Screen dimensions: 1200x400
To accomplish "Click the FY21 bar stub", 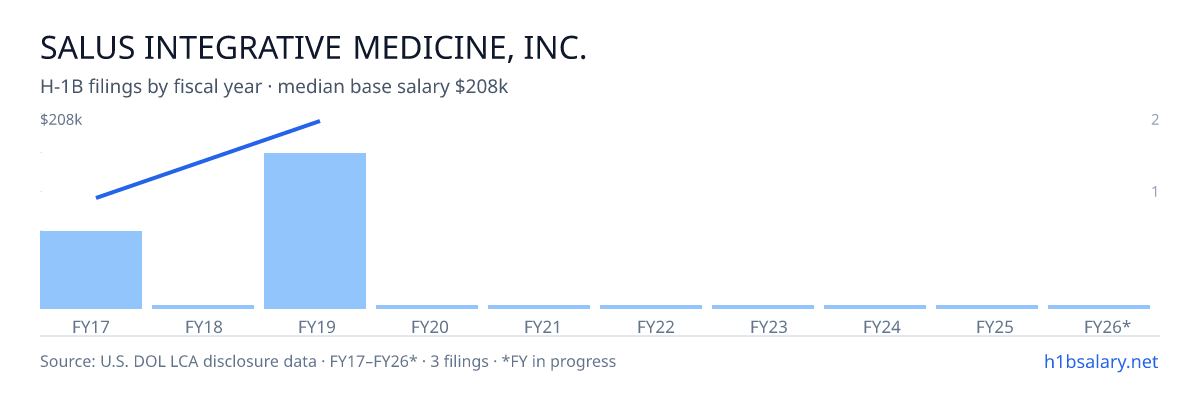I will [x=539, y=307].
